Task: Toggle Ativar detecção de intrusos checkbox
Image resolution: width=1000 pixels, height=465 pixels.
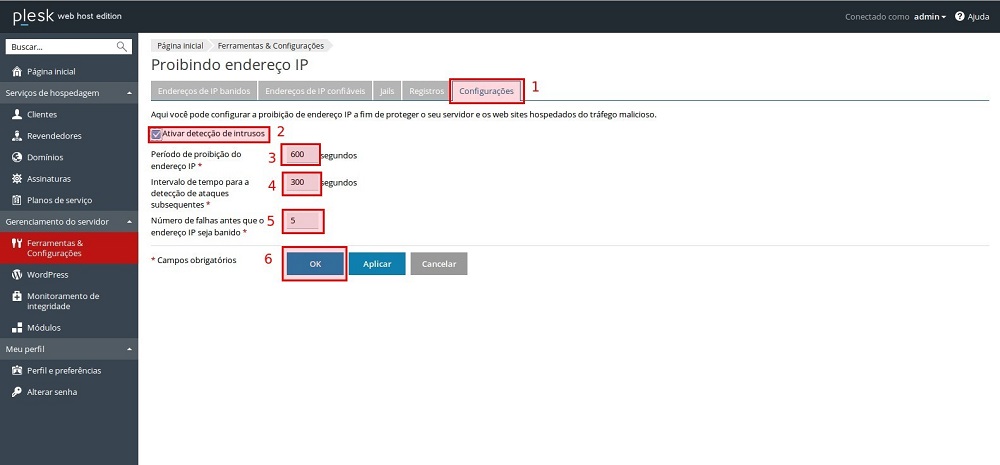Action: 156,133
